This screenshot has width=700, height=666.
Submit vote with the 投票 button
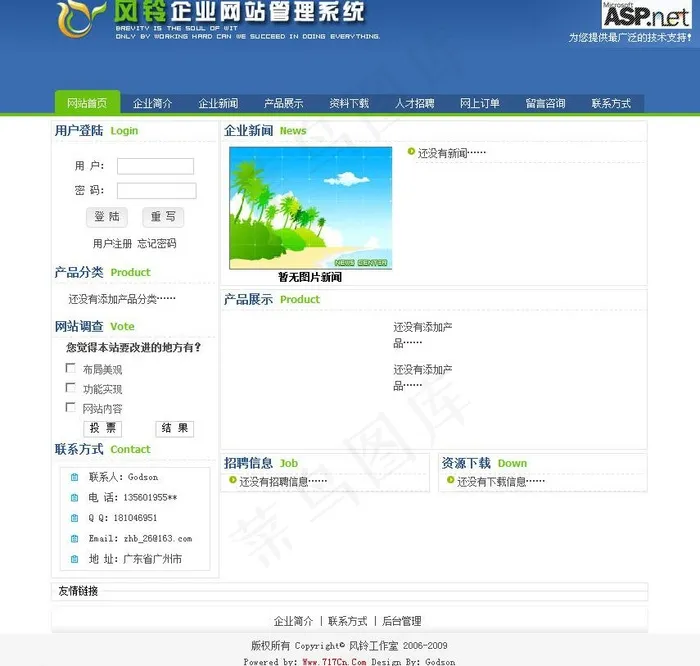pyautogui.click(x=103, y=428)
